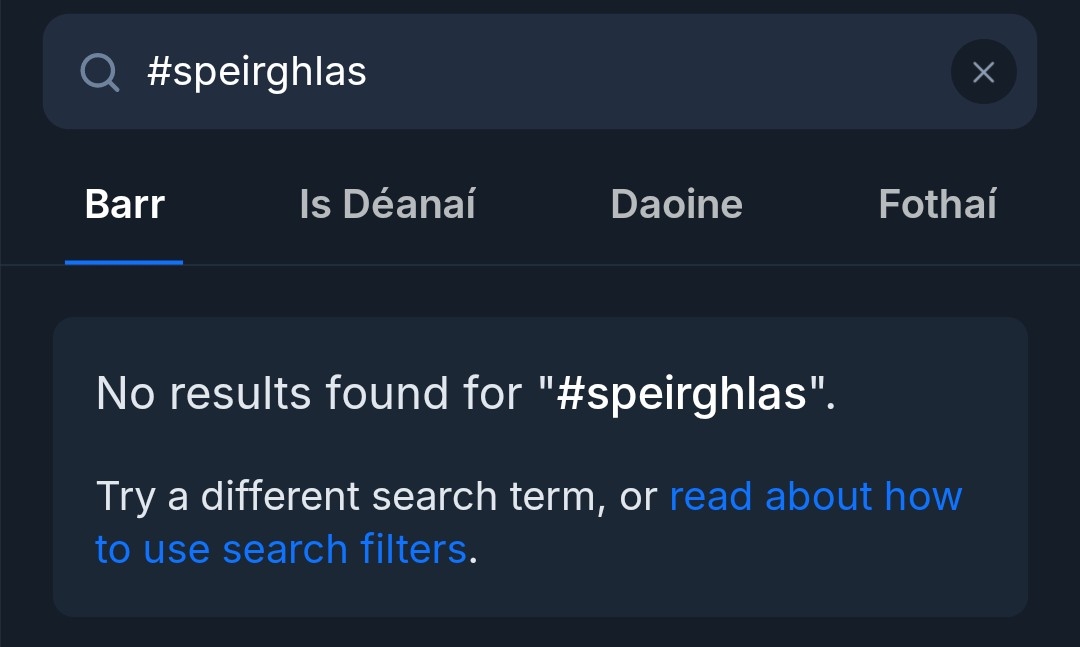Place cursor after #speirghlas query text

click(x=369, y=72)
